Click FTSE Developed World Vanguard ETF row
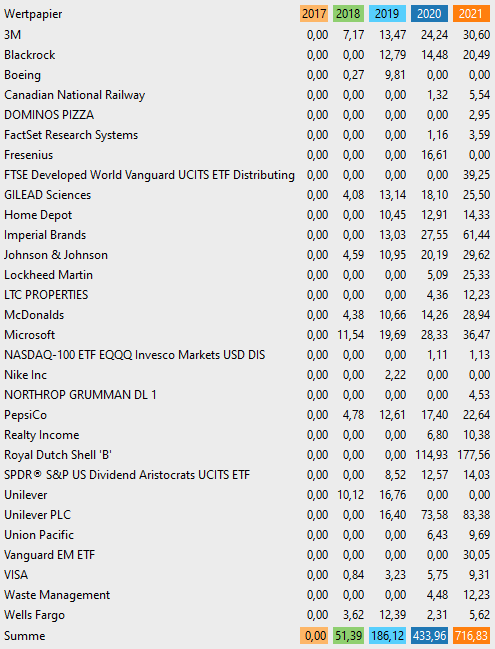Image resolution: width=495 pixels, height=649 pixels. click(x=248, y=175)
